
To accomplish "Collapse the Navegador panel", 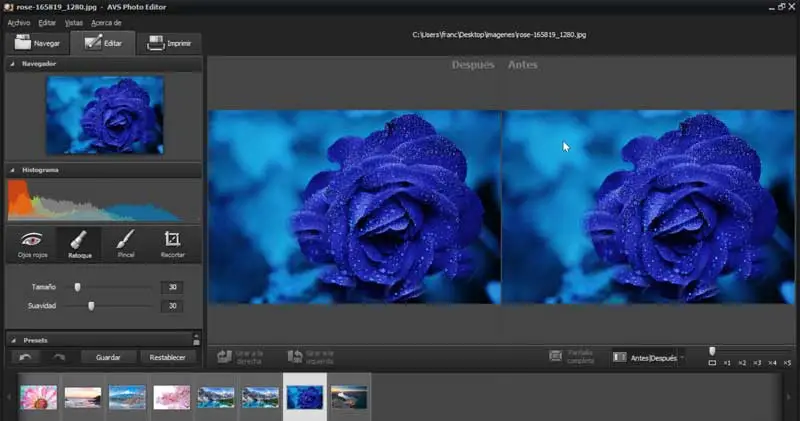I will click(13, 64).
